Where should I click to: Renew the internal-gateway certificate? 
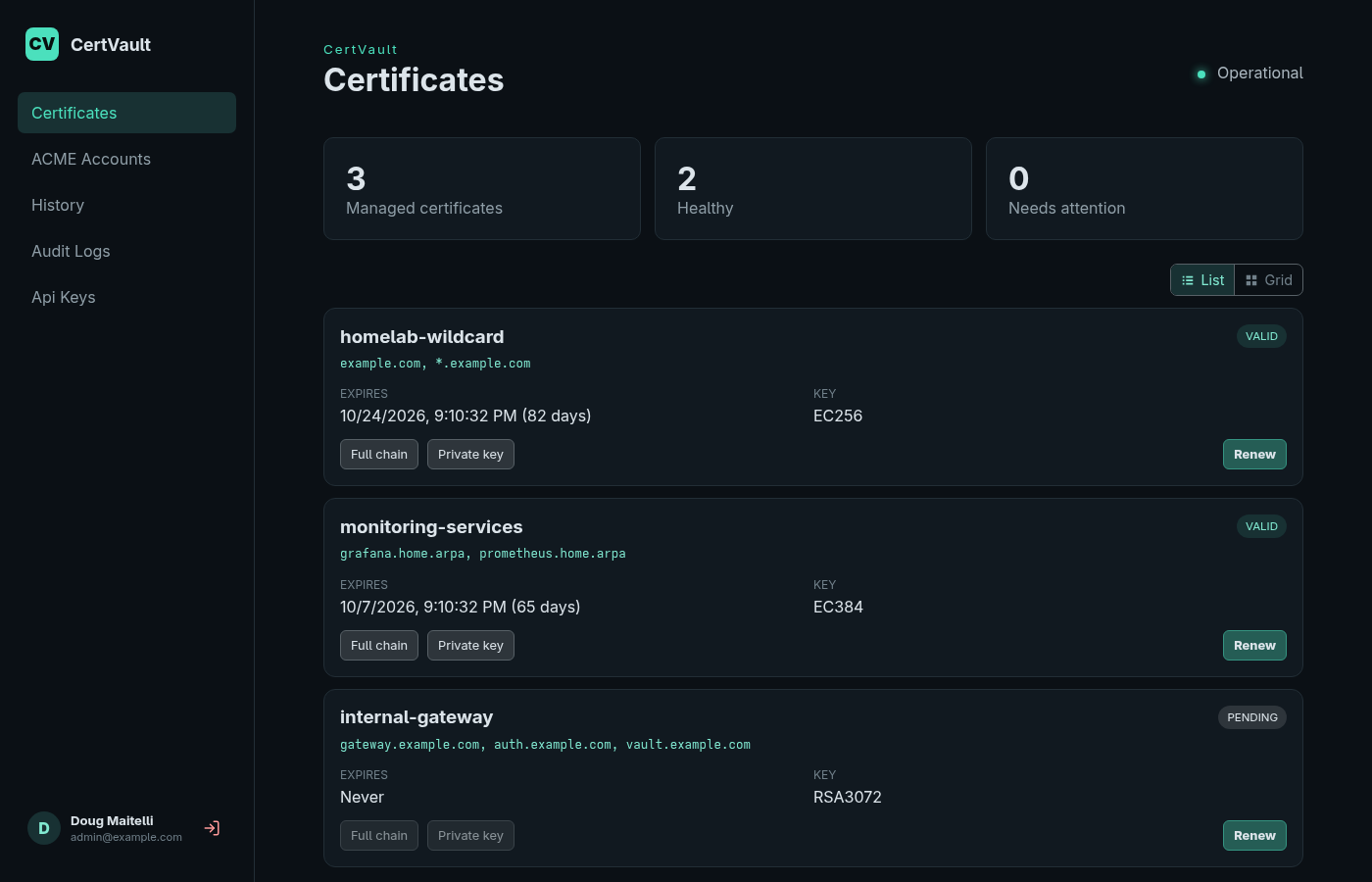(1254, 836)
